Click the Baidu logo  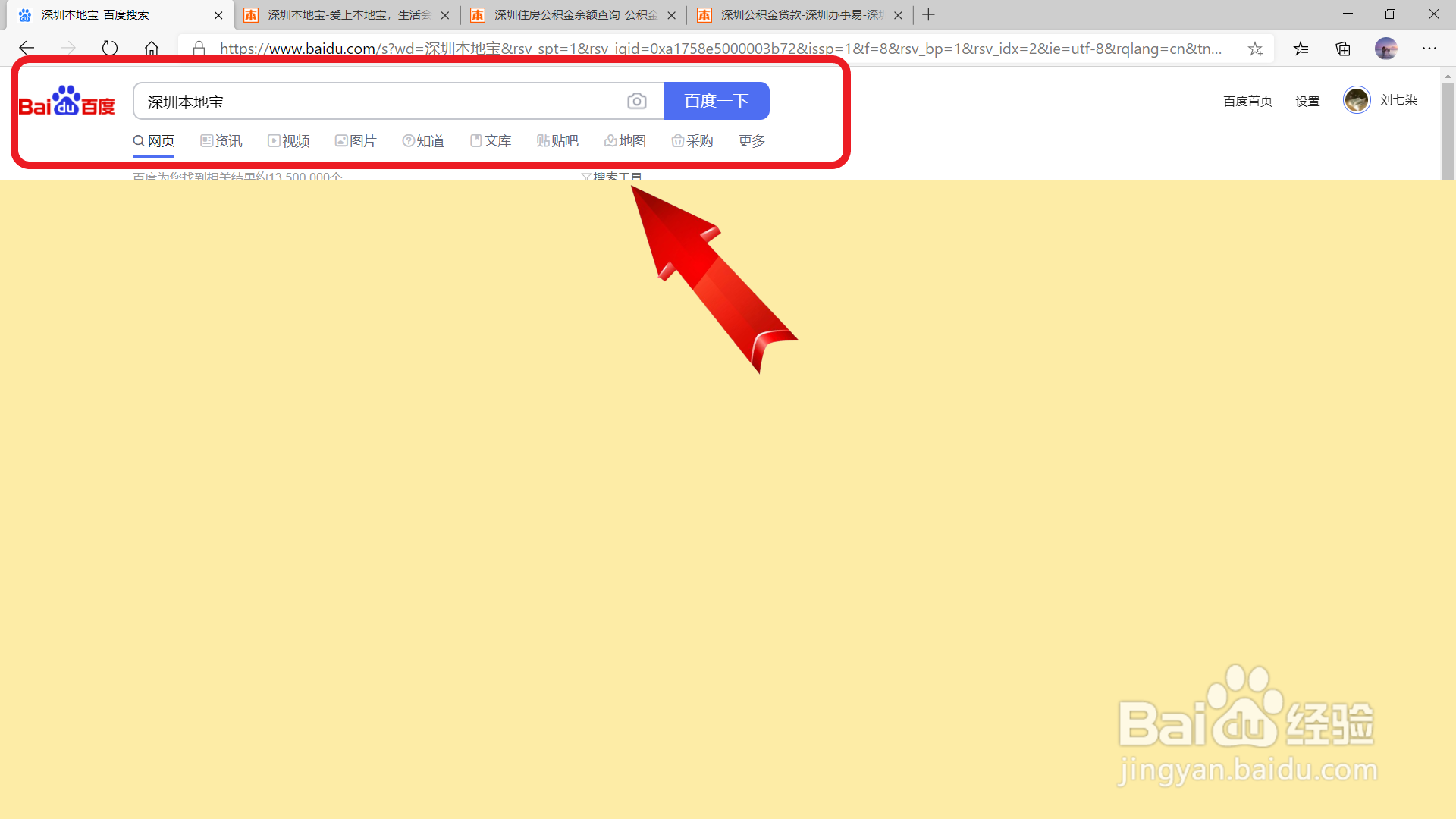(67, 101)
